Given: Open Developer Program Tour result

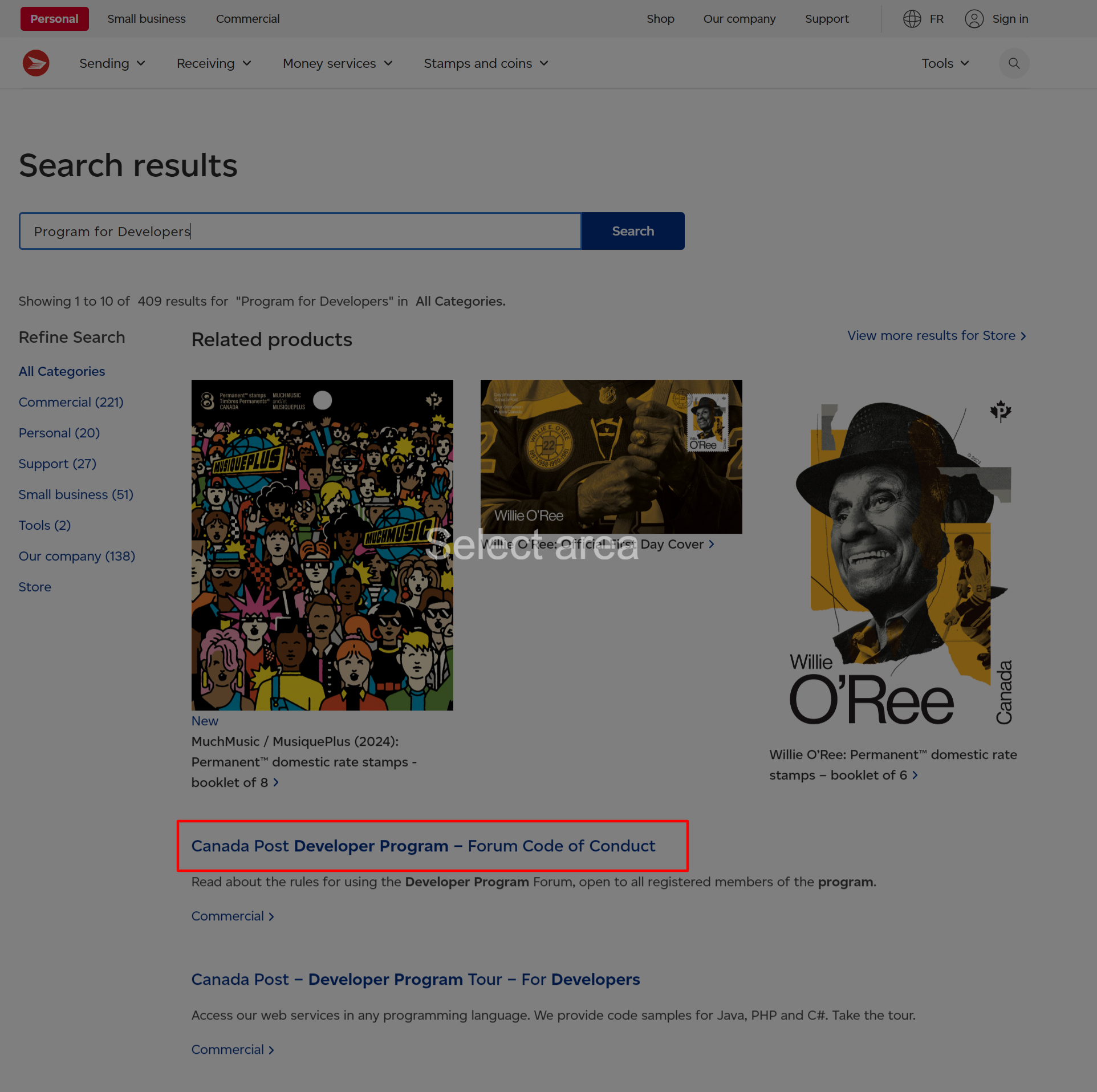Looking at the screenshot, I should coord(416,979).
